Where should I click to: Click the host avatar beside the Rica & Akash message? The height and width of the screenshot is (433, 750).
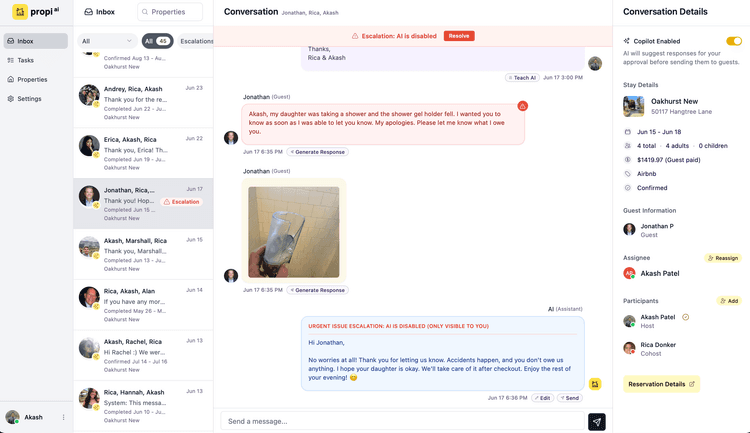click(x=595, y=63)
